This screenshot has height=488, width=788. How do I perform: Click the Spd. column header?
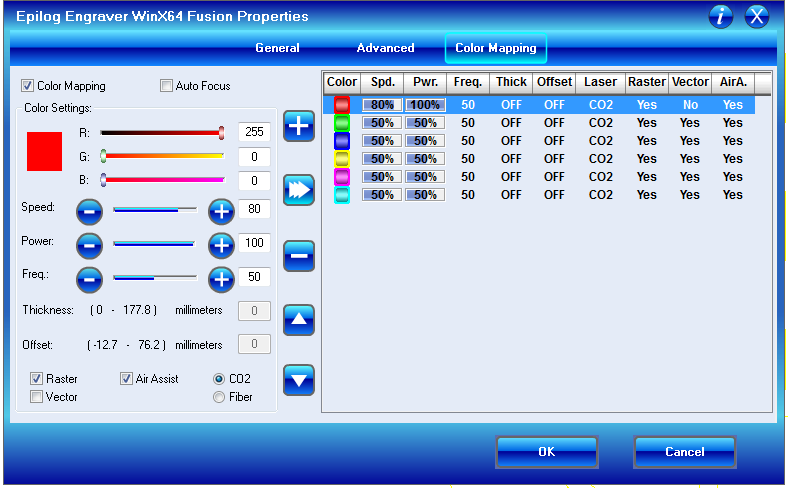382,82
